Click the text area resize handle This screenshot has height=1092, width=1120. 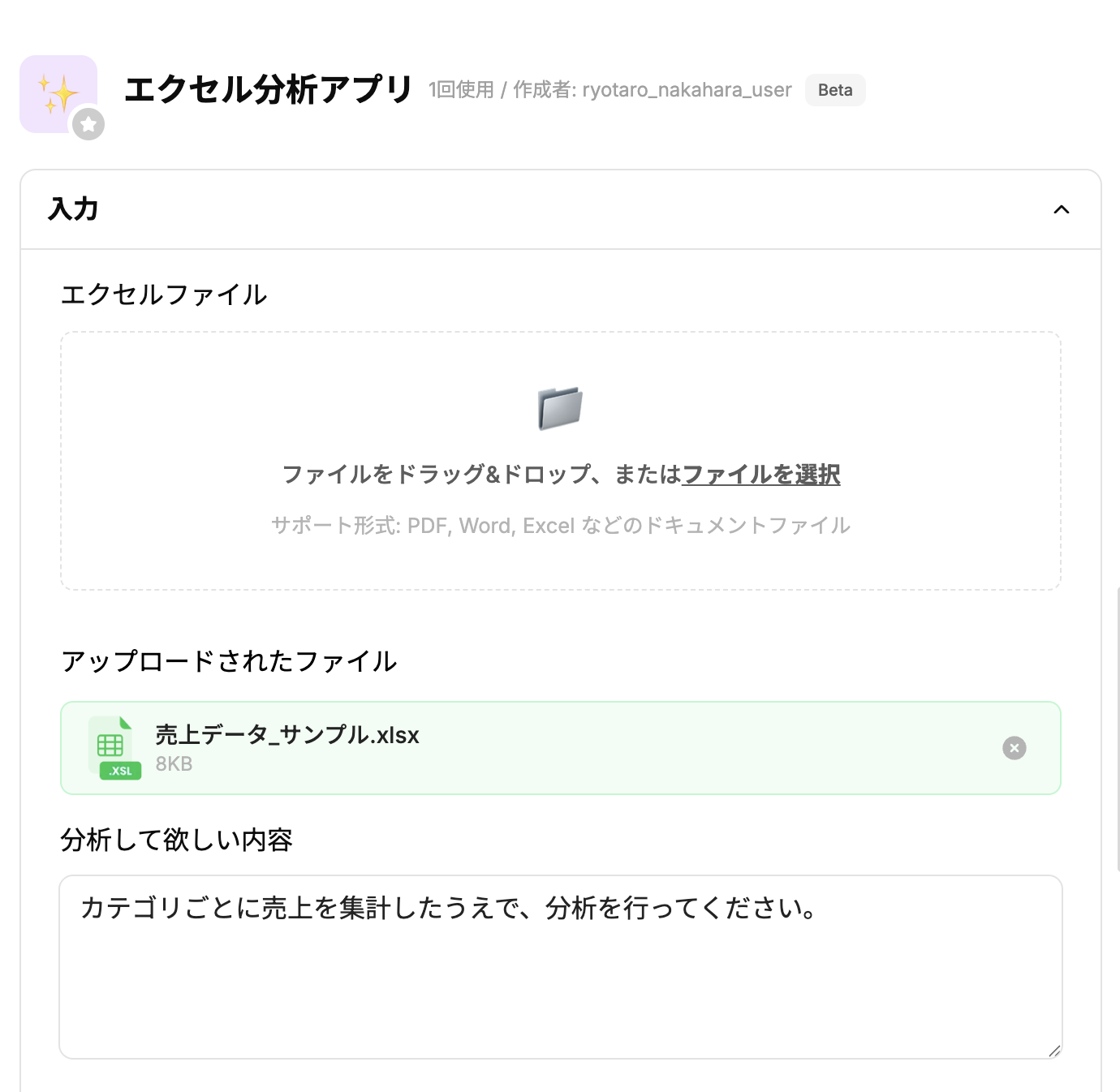[x=1054, y=1051]
